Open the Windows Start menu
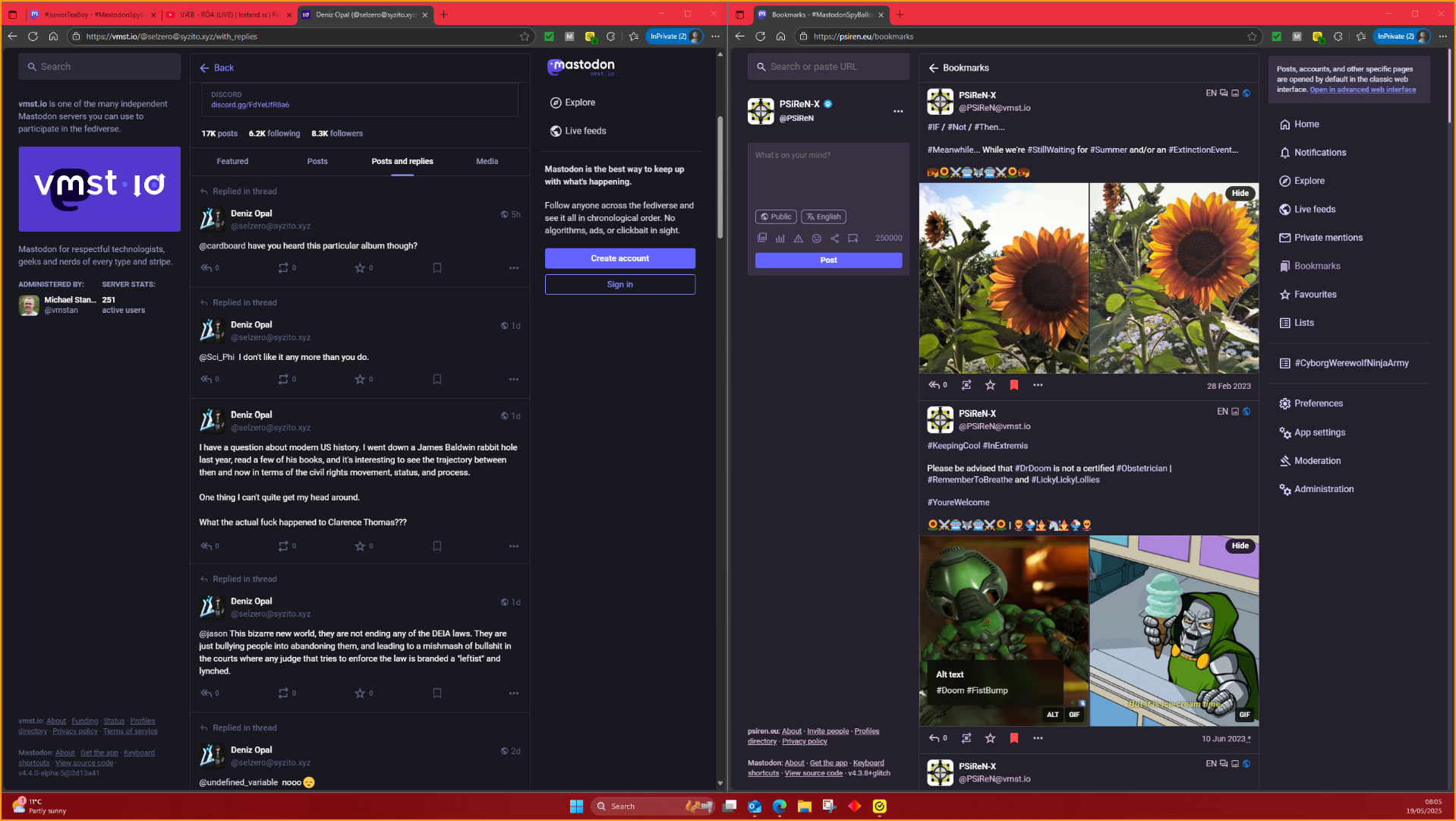Image resolution: width=1456 pixels, height=821 pixels. [576, 806]
